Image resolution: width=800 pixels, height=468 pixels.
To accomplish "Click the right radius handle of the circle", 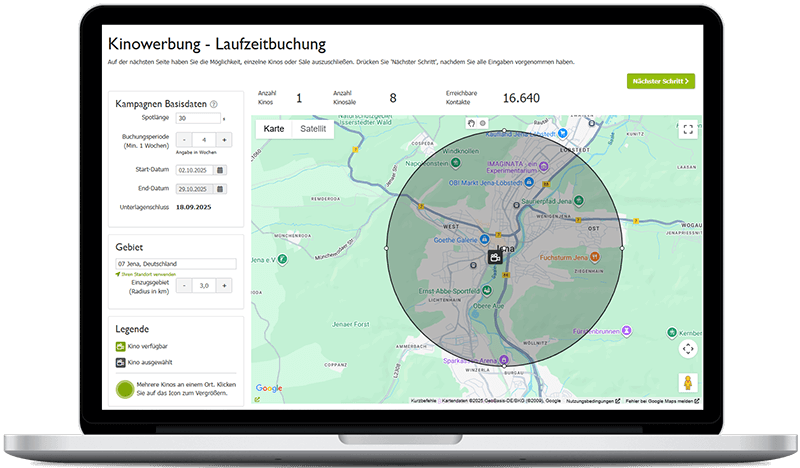I will pyautogui.click(x=622, y=248).
